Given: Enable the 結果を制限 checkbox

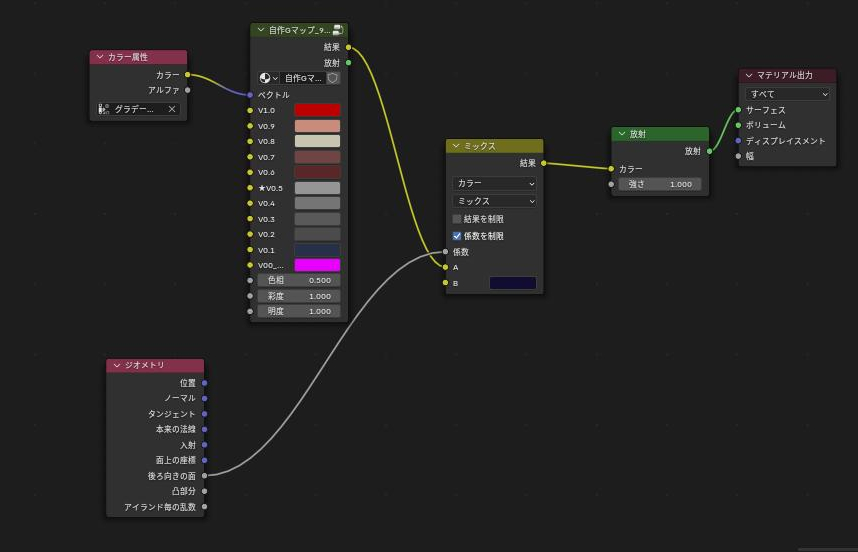Looking at the screenshot, I should click(457, 219).
